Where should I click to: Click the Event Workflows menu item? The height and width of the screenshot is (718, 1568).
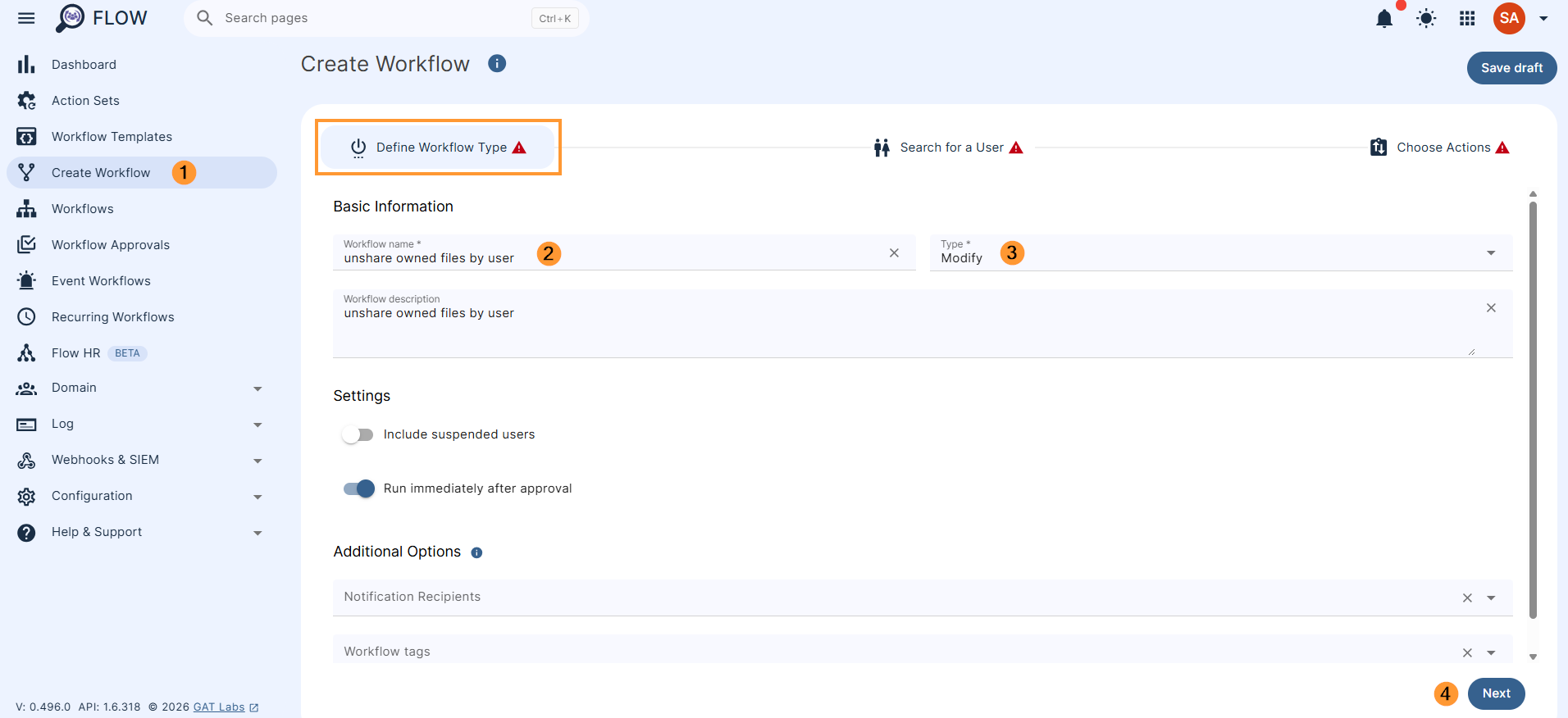click(x=141, y=280)
